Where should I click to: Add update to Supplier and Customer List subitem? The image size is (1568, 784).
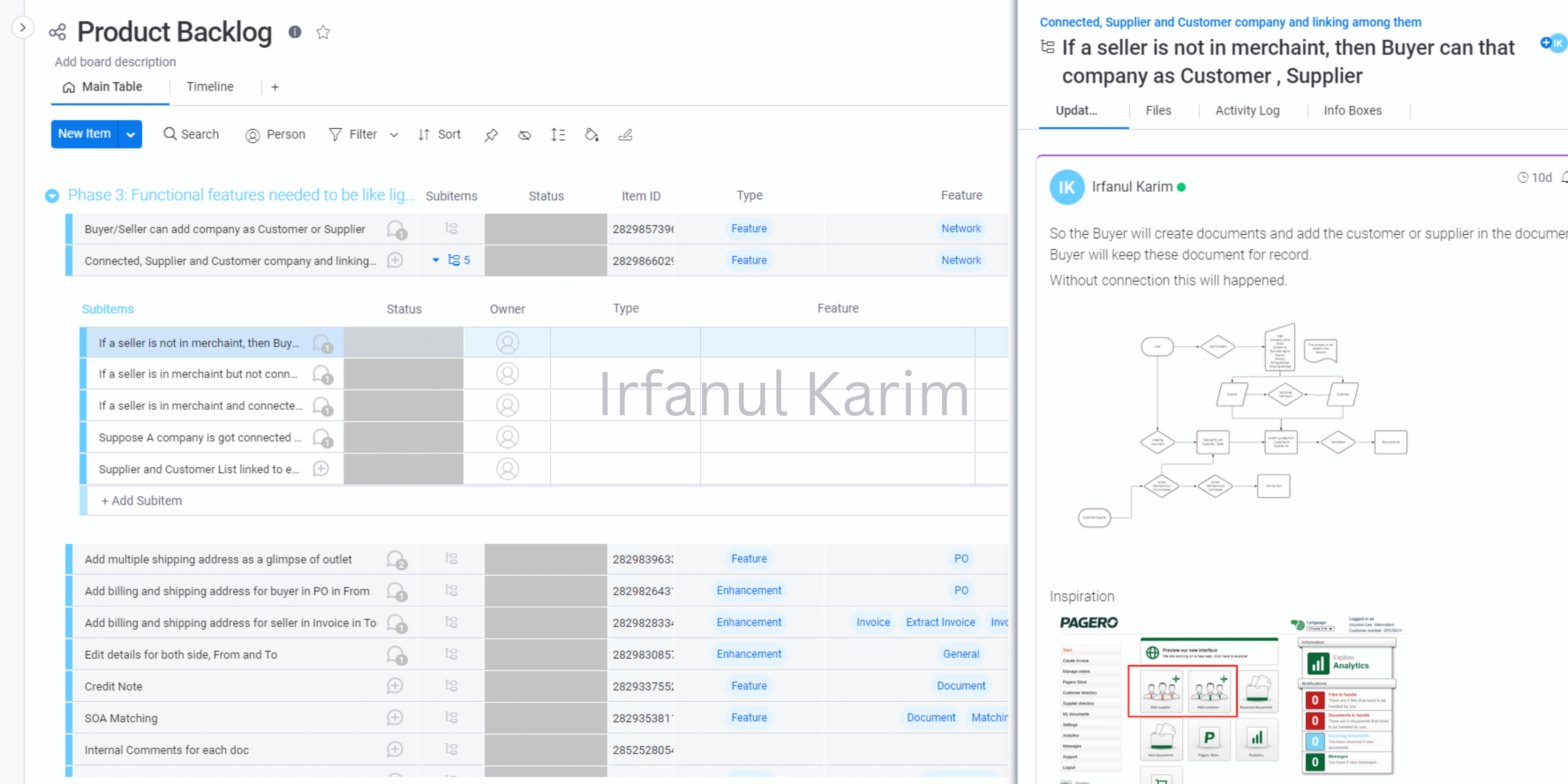tap(321, 469)
